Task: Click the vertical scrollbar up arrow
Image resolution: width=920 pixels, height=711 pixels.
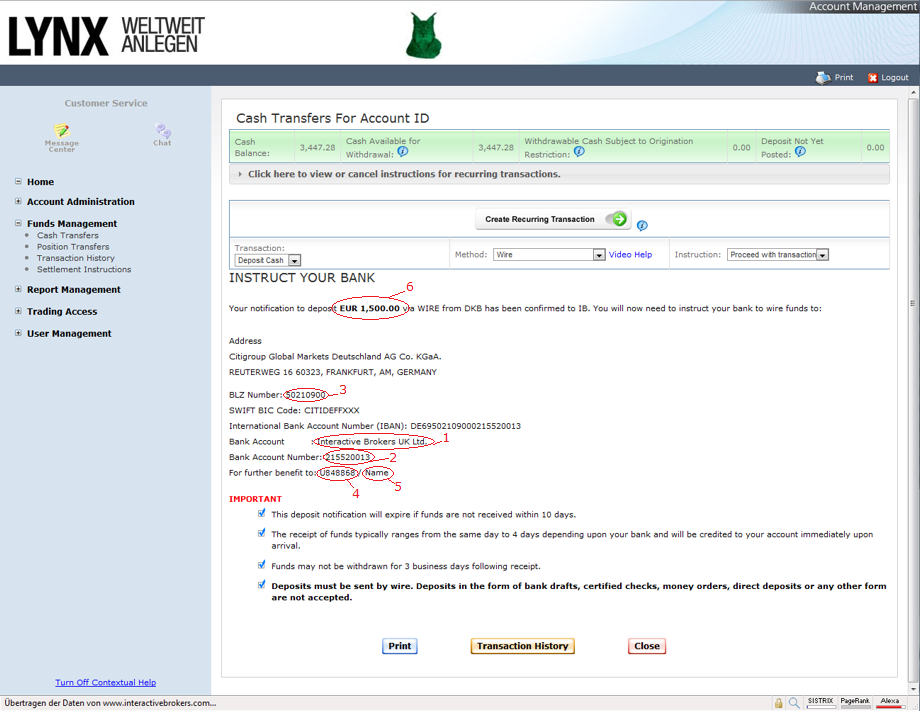Action: coord(914,92)
